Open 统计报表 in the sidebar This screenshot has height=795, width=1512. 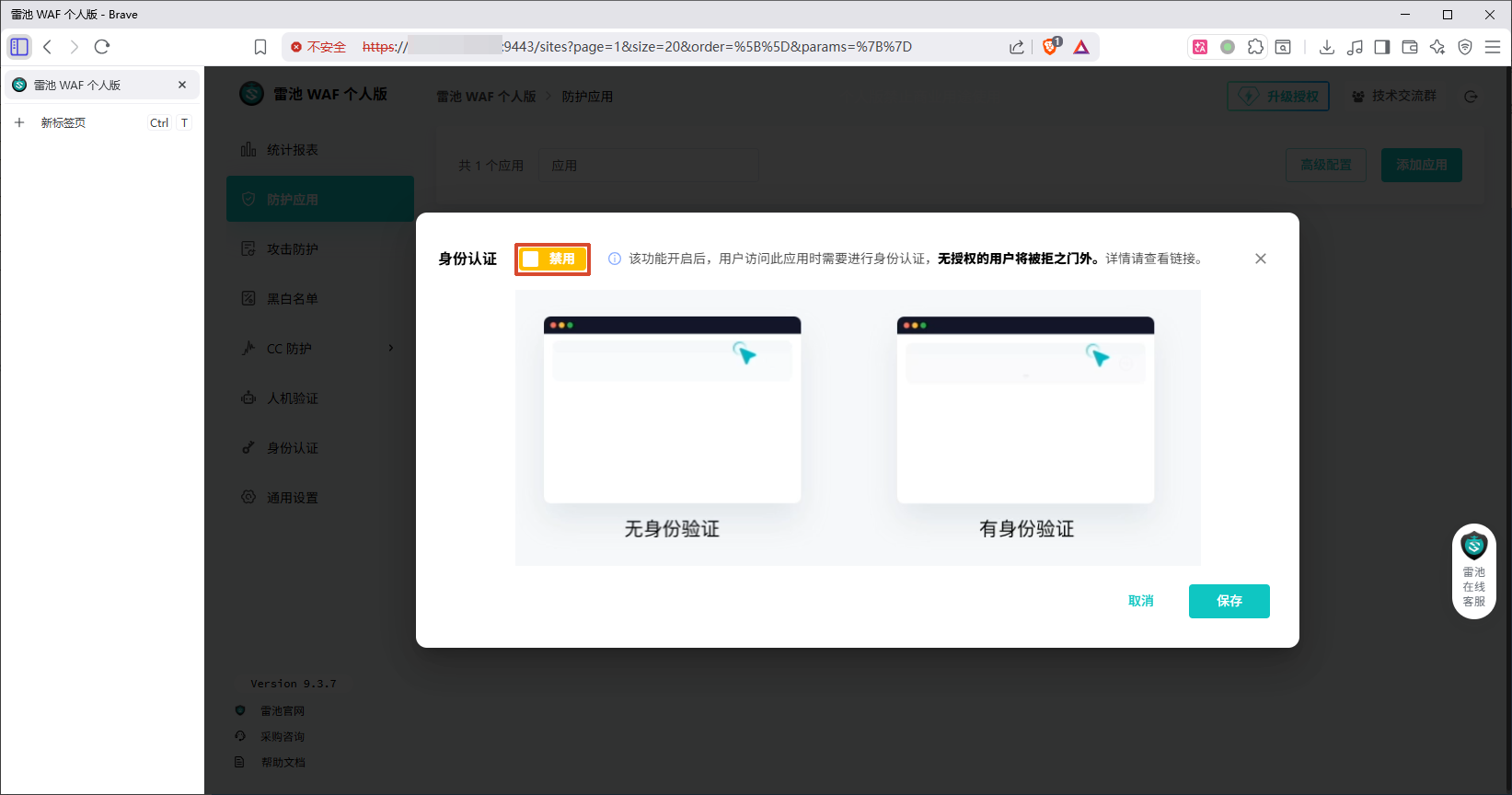click(320, 150)
